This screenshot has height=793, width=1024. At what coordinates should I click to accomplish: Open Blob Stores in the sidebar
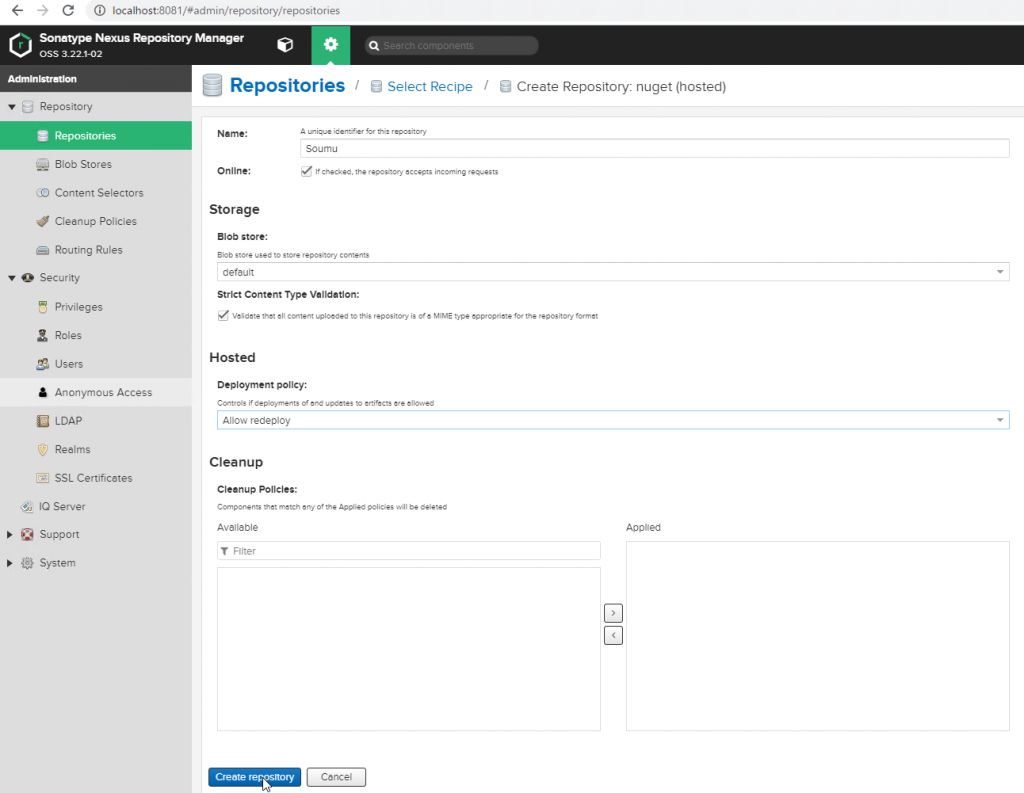[96, 164]
